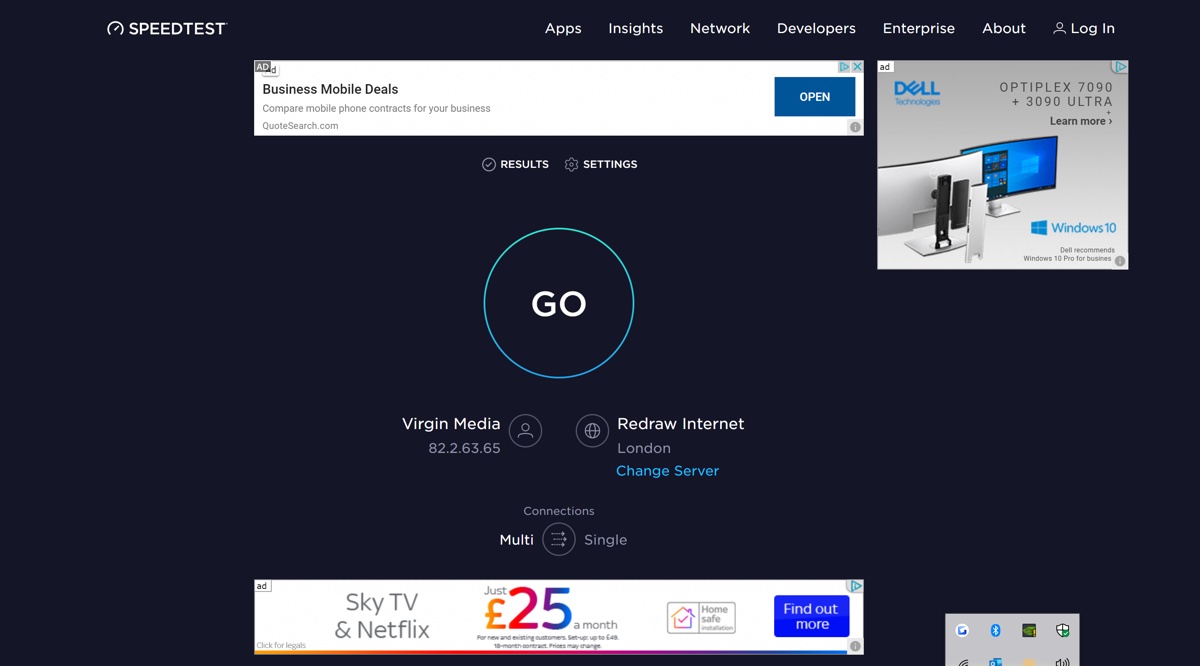The height and width of the screenshot is (666, 1200).
Task: Click info icon on Dell ad
Action: 1120,261
